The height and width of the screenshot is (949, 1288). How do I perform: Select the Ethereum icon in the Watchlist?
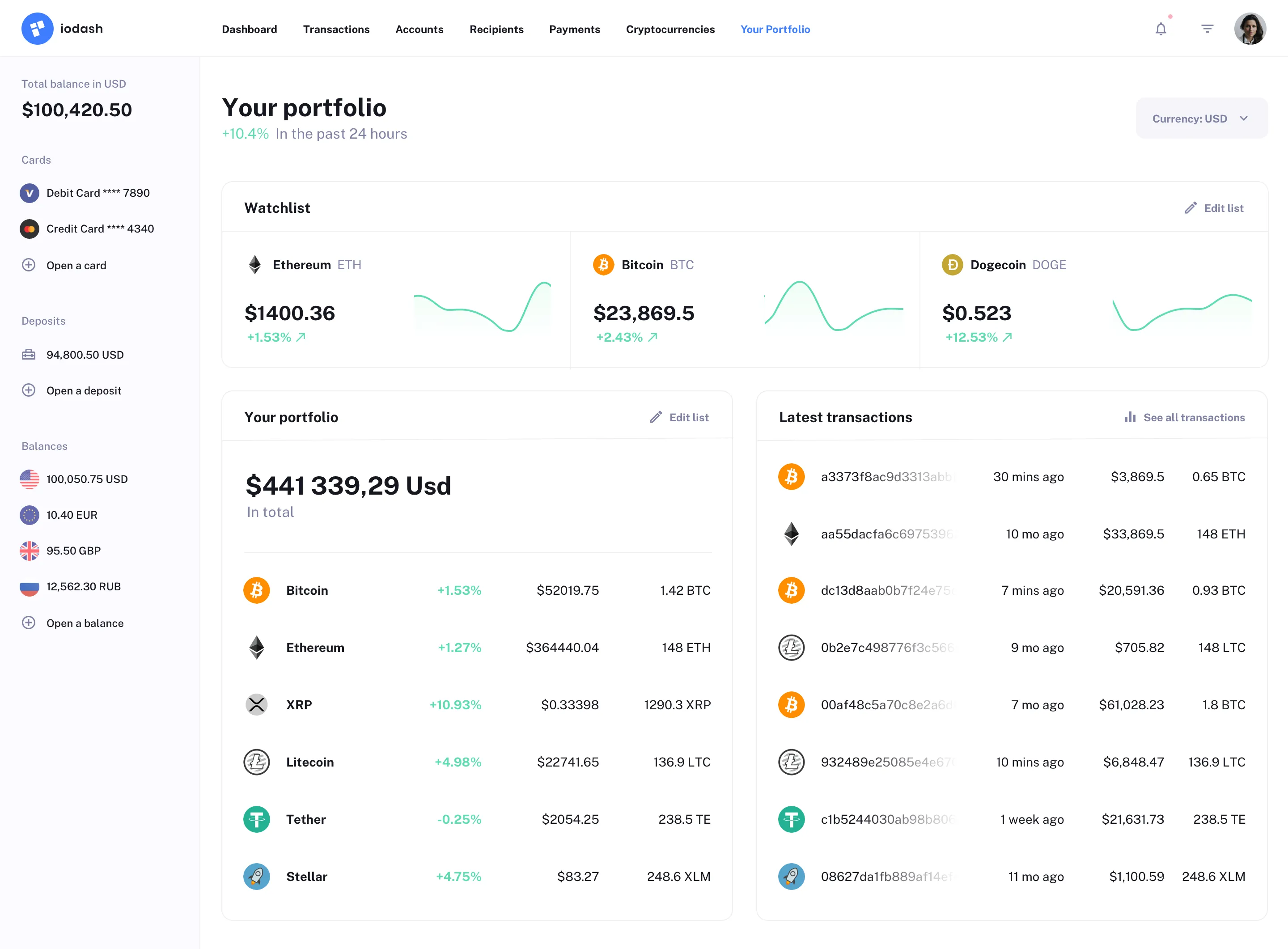click(x=255, y=264)
